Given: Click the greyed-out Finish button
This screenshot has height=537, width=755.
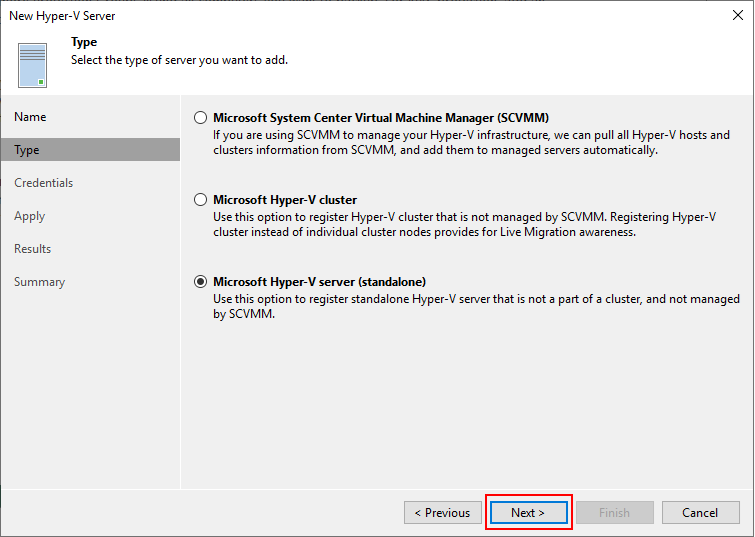Looking at the screenshot, I should (614, 512).
